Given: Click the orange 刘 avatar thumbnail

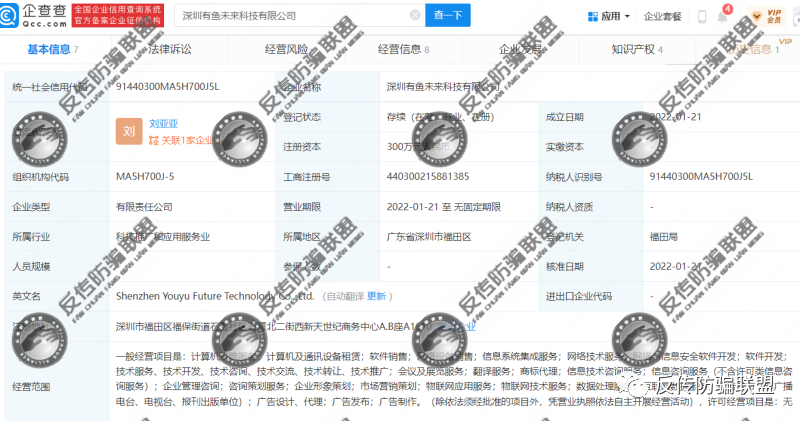Looking at the screenshot, I should tap(129, 131).
